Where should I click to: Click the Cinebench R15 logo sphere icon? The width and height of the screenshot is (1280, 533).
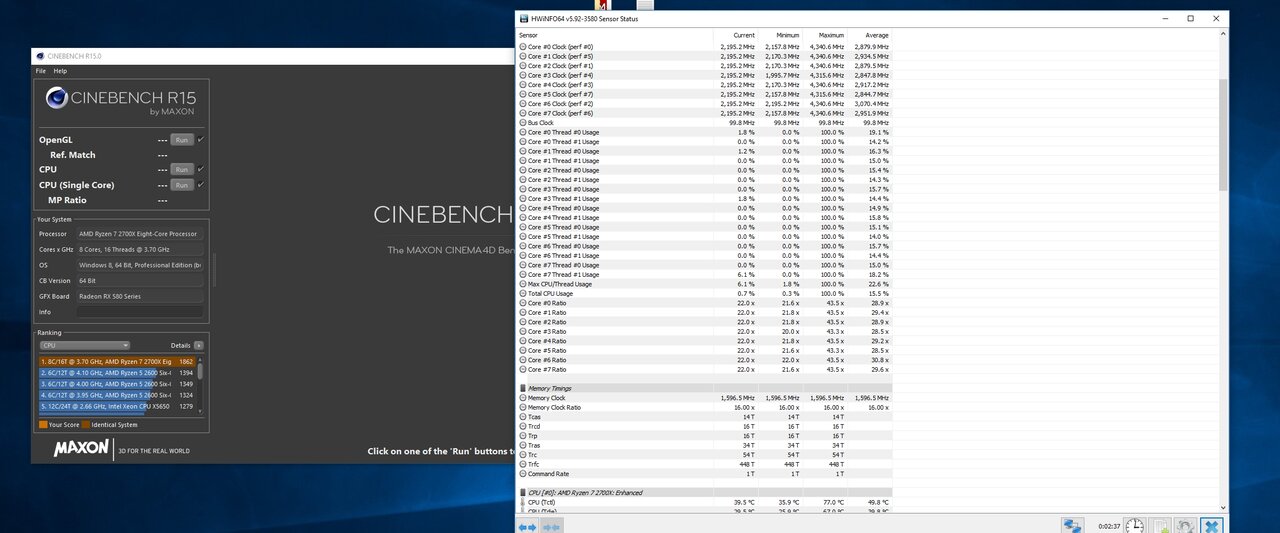click(56, 98)
